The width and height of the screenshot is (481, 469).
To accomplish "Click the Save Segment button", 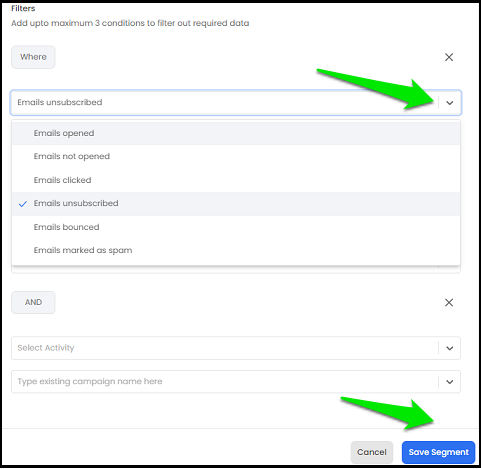I will coord(438,452).
